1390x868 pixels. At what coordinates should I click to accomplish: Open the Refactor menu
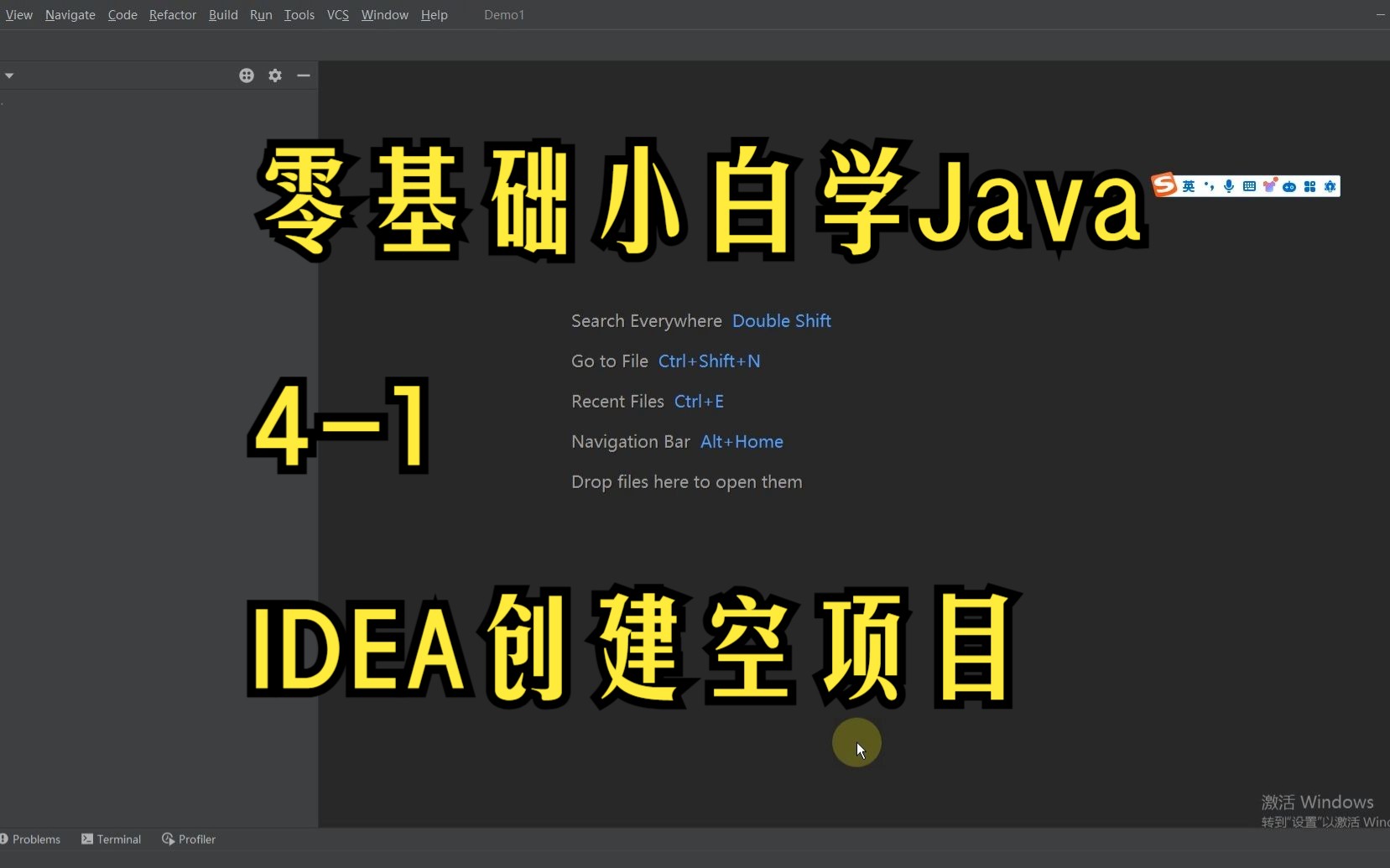[x=173, y=15]
